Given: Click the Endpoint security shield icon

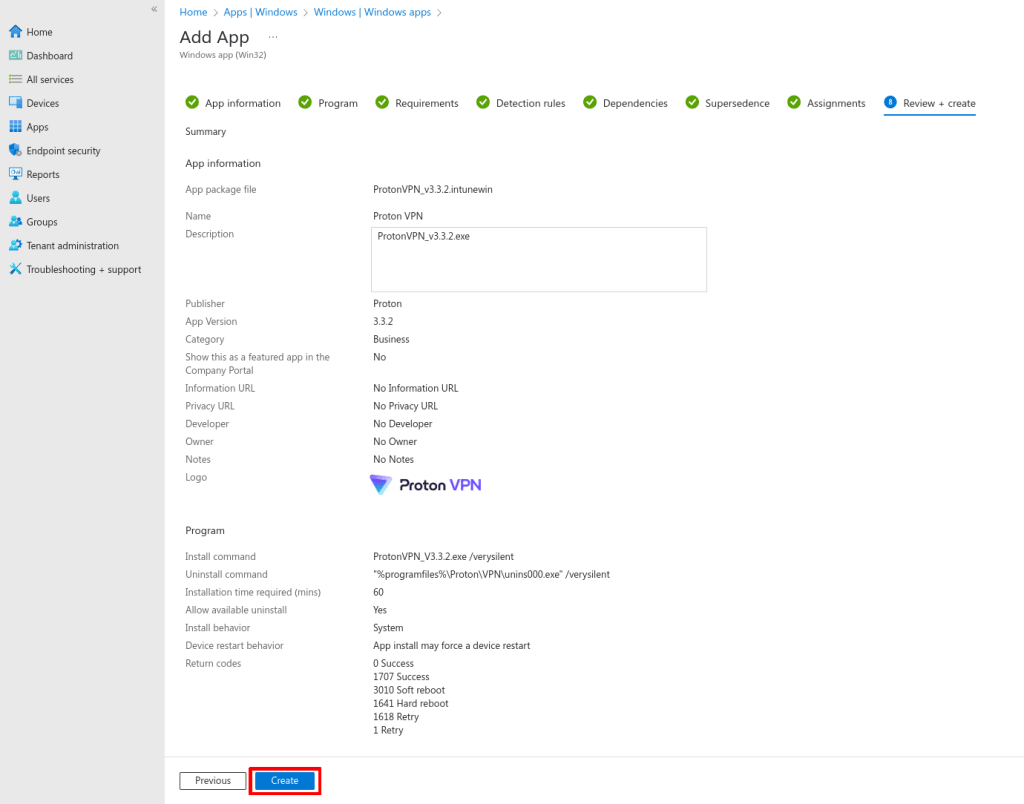Looking at the screenshot, I should pyautogui.click(x=16, y=150).
